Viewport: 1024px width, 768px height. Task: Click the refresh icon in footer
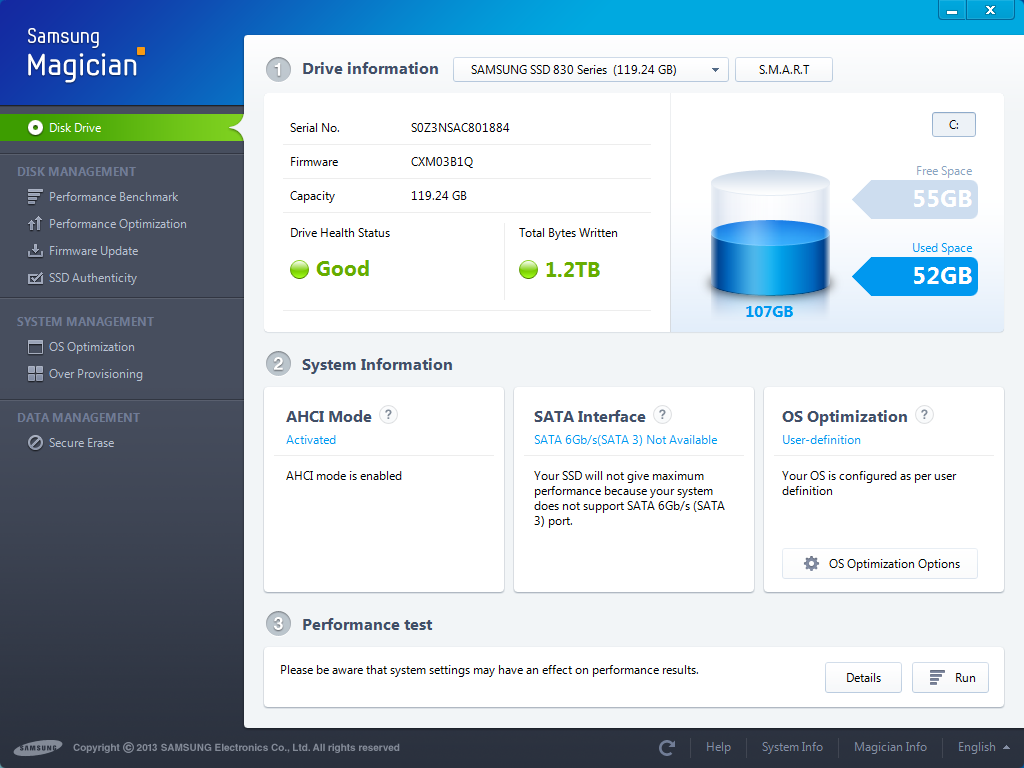667,747
